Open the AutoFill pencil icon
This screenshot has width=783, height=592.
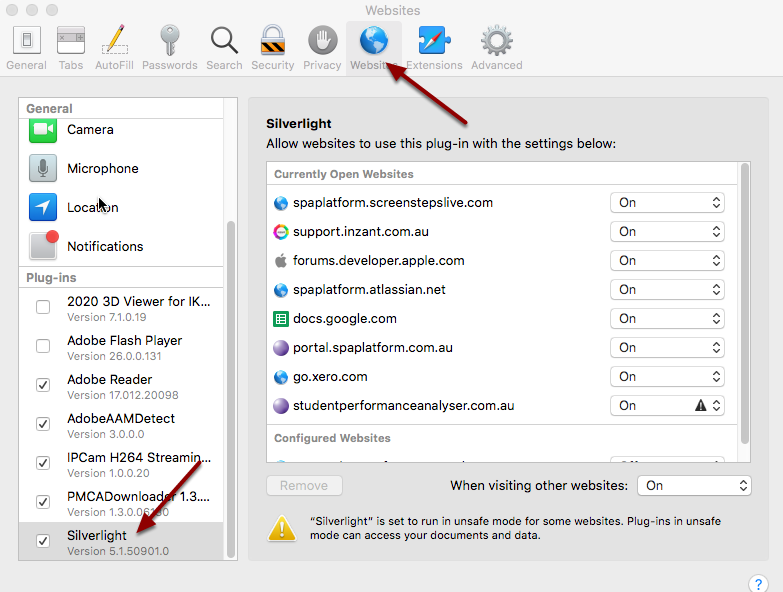115,40
